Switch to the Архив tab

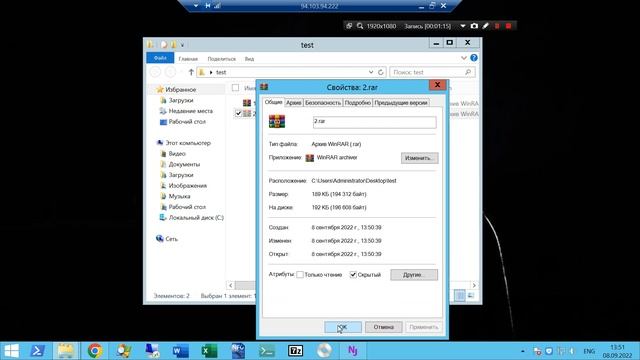(x=293, y=103)
